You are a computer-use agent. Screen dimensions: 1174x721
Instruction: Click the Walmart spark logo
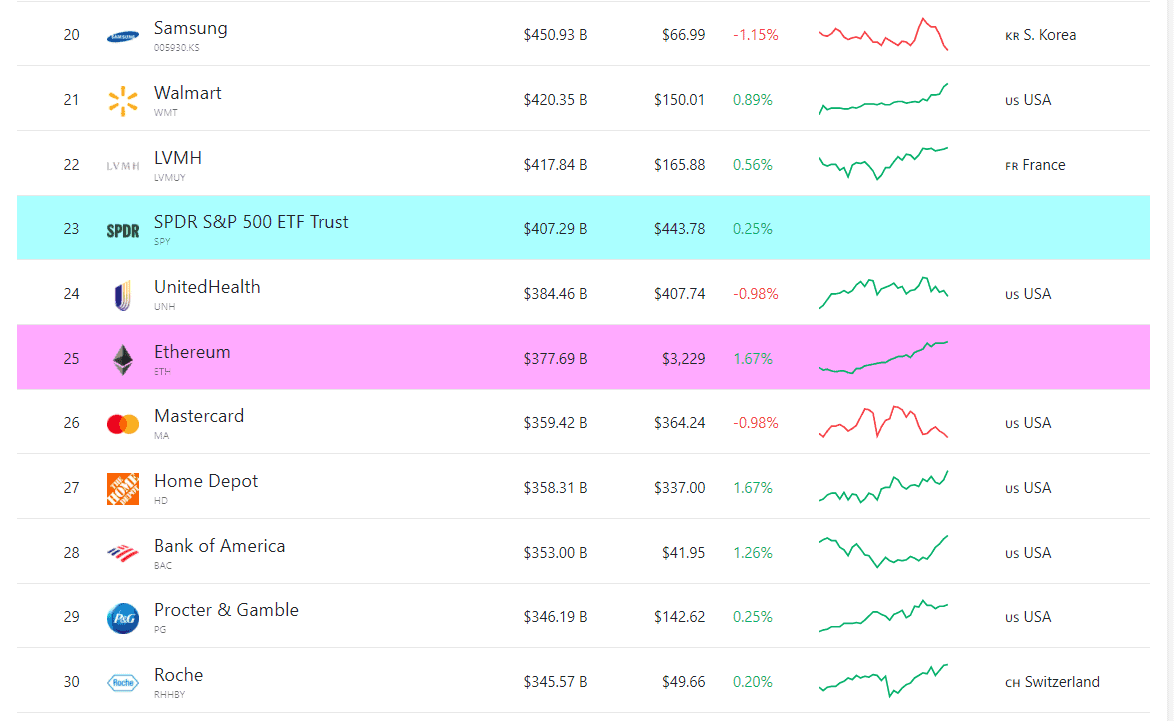pyautogui.click(x=123, y=101)
